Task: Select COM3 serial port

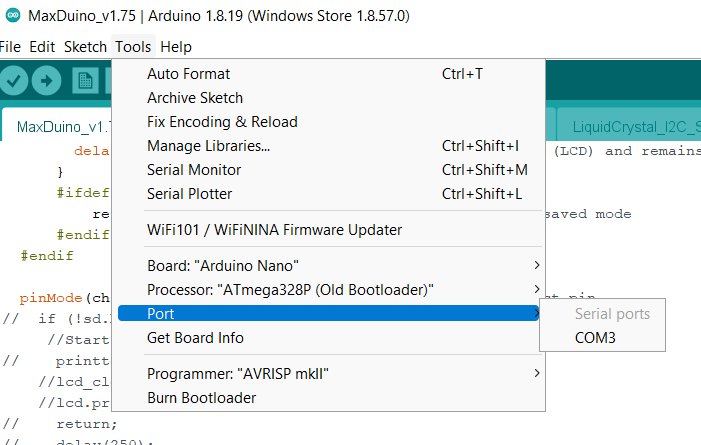Action: pyautogui.click(x=595, y=338)
